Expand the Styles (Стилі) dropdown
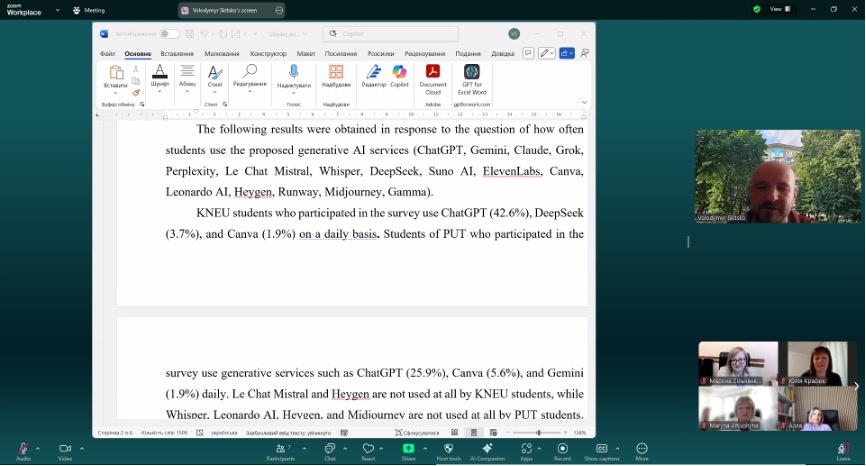 coord(215,91)
